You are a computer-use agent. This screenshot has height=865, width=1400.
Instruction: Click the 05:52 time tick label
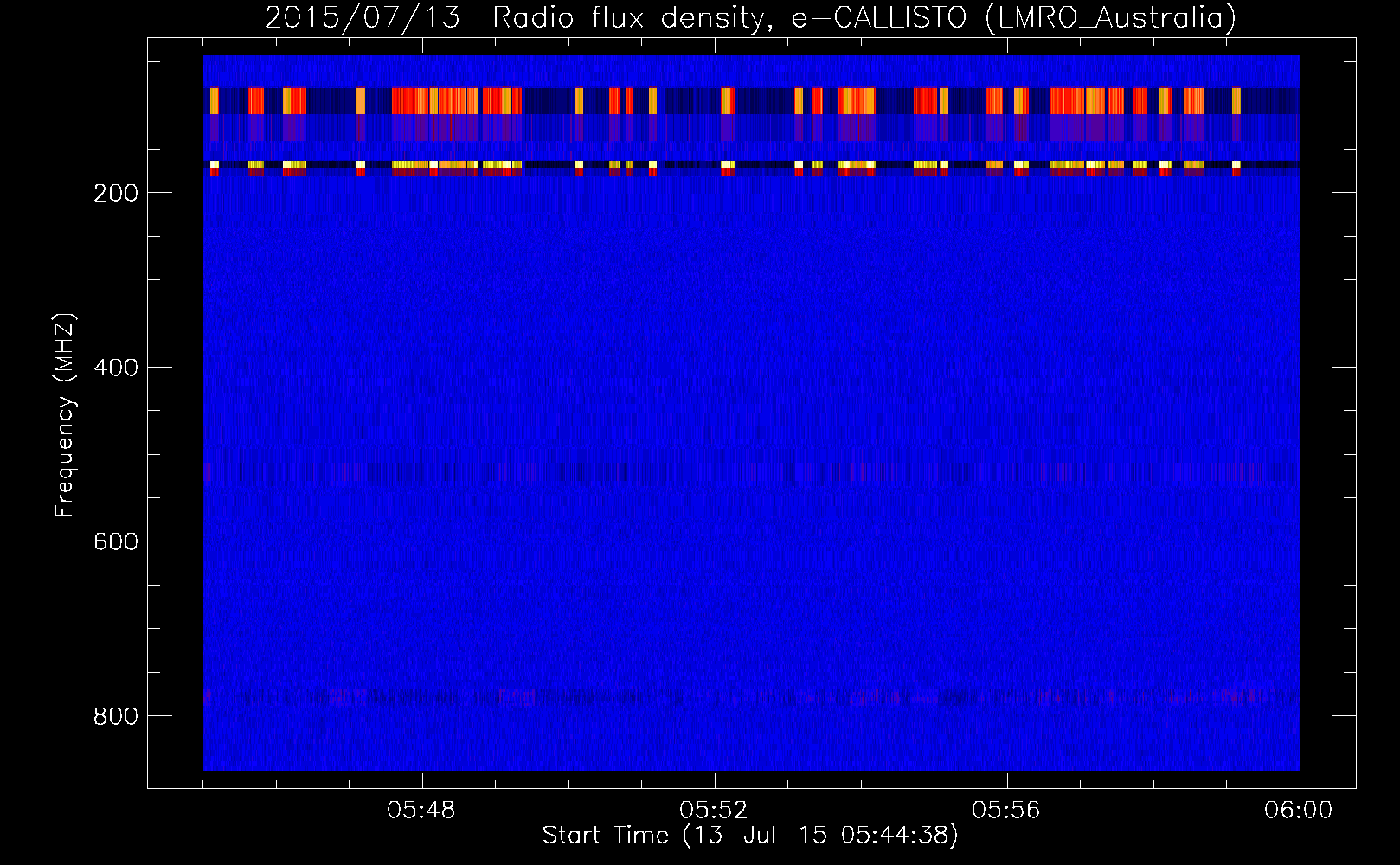(714, 811)
